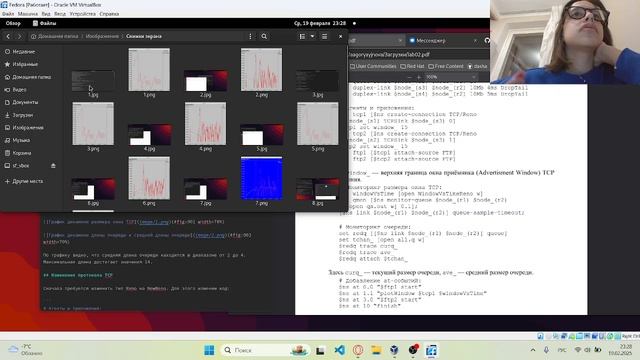Open Visual Studio Code from taskbar
The width and height of the screenshot is (640, 360).
339,350
